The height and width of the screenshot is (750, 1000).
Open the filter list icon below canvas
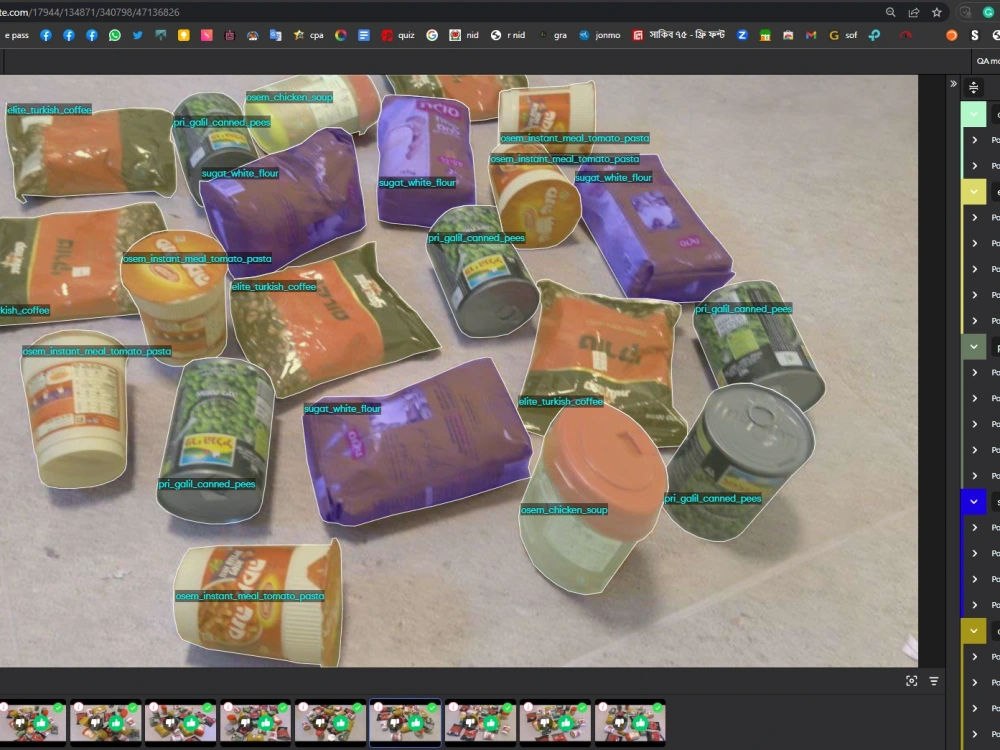click(x=934, y=681)
